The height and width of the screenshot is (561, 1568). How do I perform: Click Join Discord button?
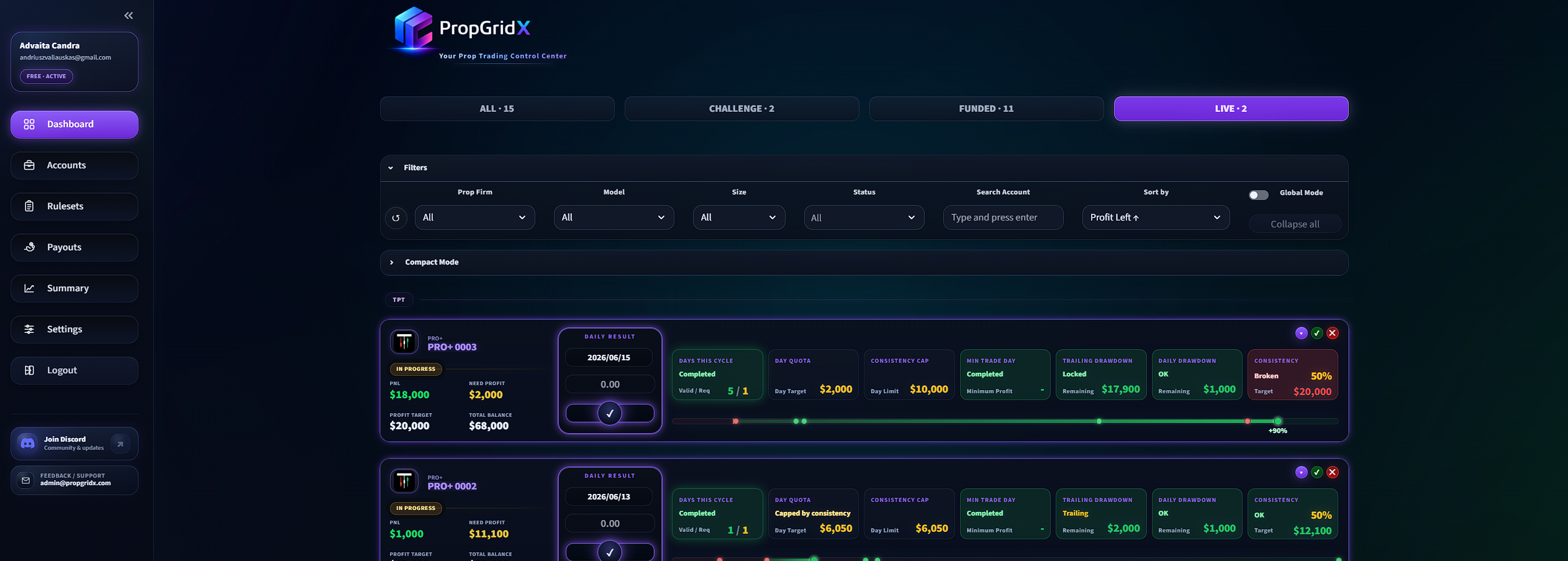(75, 444)
